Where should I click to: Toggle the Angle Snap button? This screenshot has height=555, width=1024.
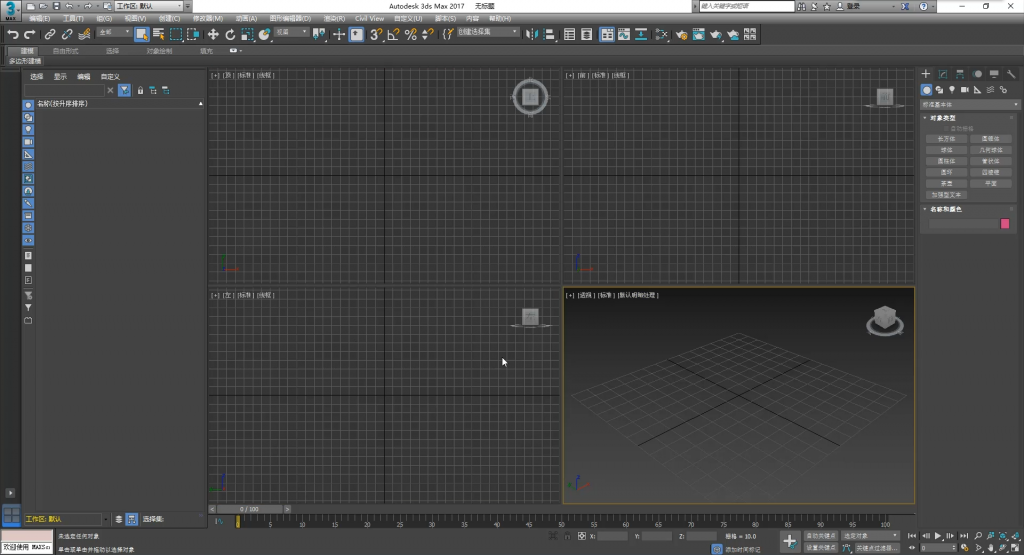393,35
